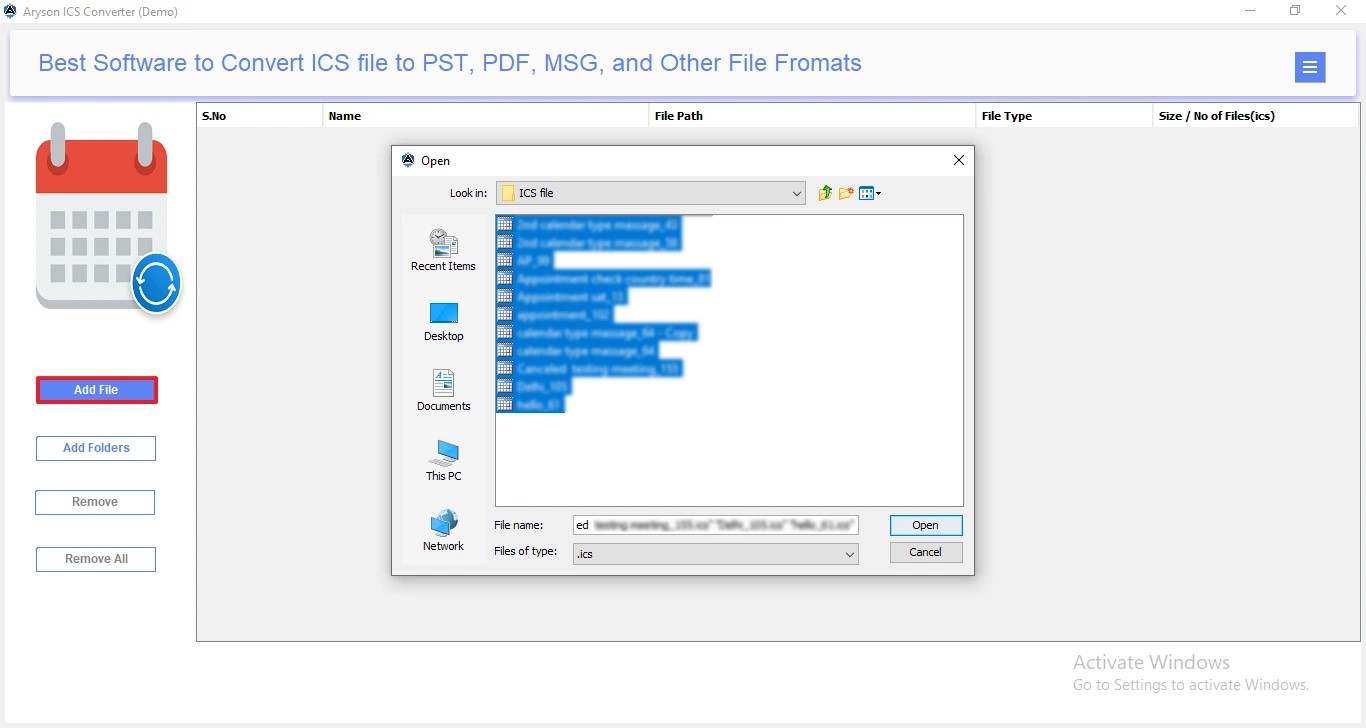Viewport: 1366px width, 728px height.
Task: Select the Canceled testing meeting file
Action: (590, 369)
